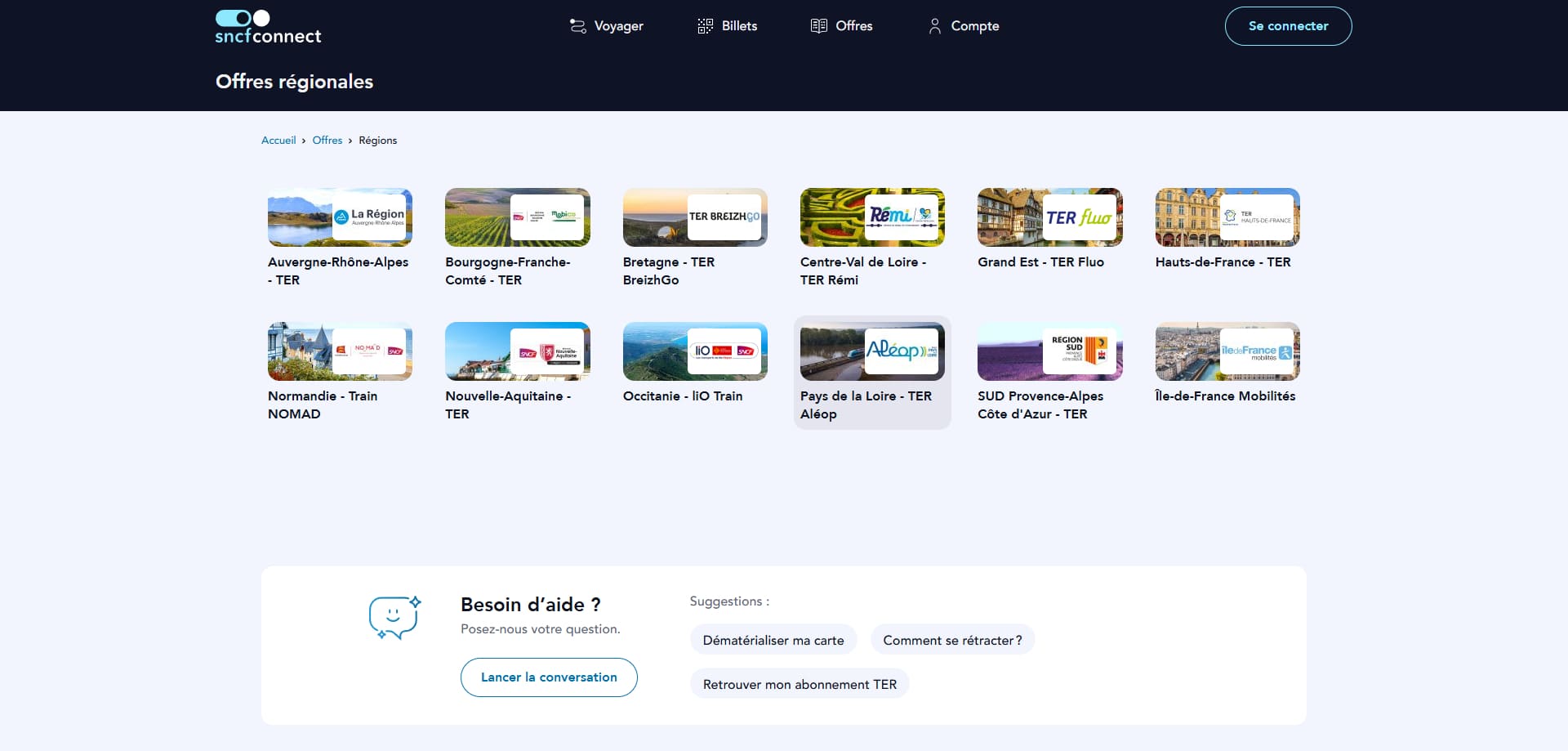The height and width of the screenshot is (751, 1568).
Task: Select Normandie - Train NOMAD title
Action: click(x=323, y=405)
